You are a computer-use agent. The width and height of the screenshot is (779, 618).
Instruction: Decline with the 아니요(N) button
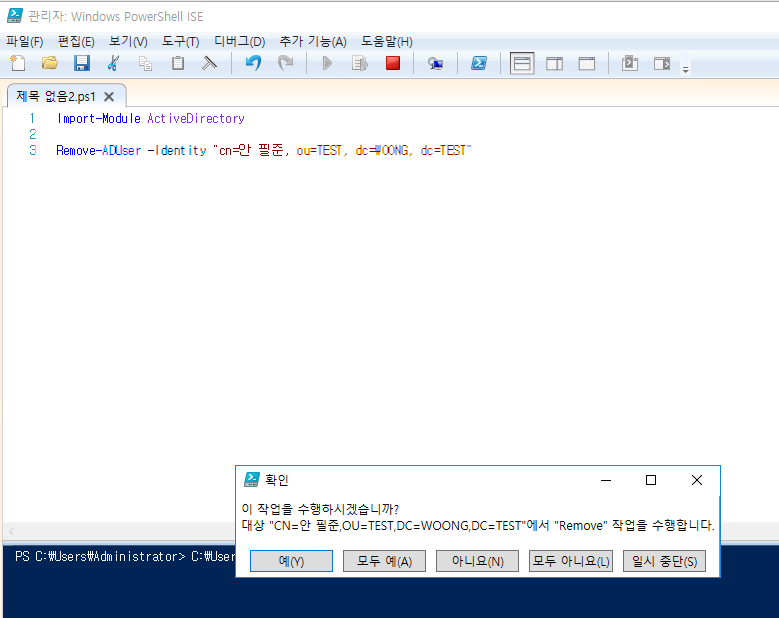tap(477, 561)
